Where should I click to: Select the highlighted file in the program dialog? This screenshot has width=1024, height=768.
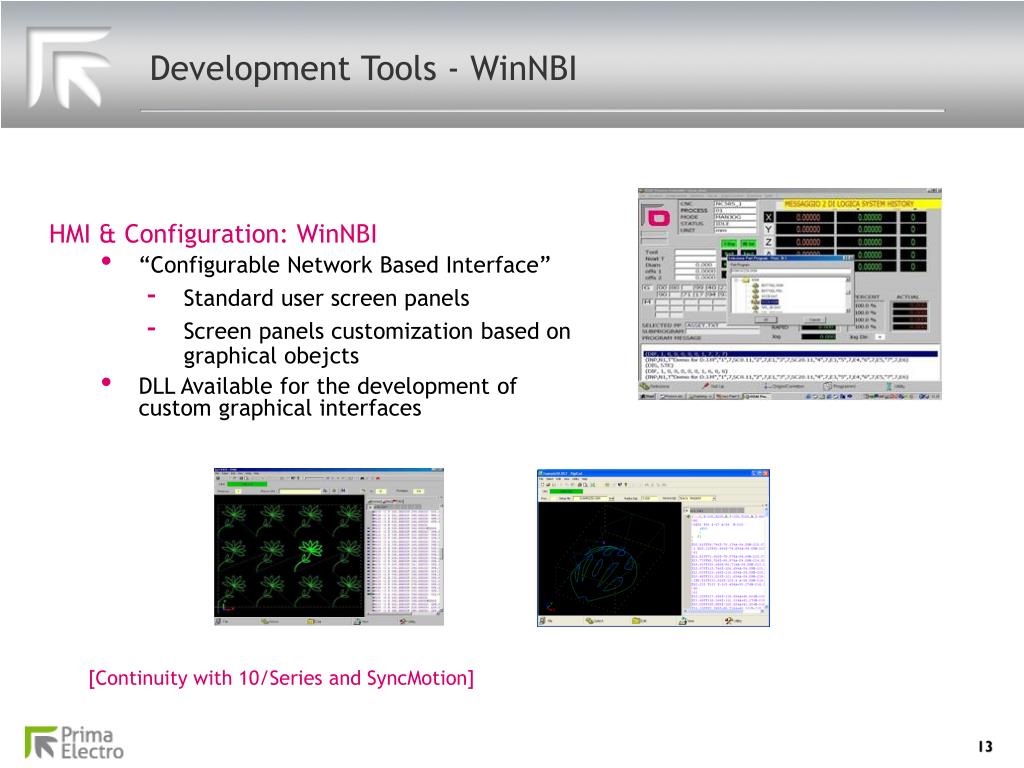(770, 302)
